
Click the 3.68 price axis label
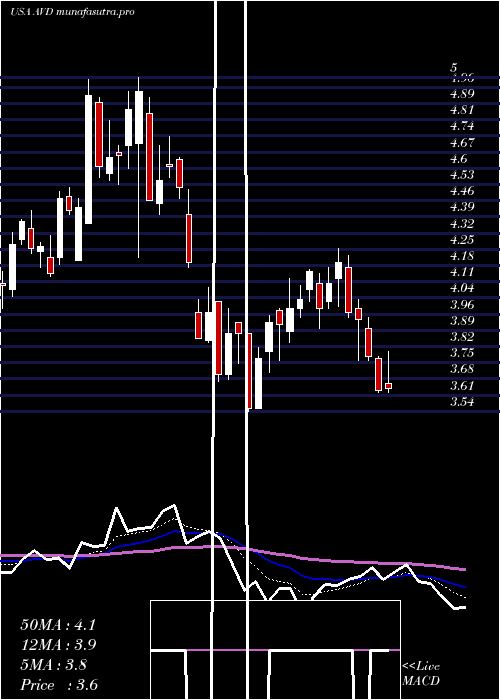(462, 369)
